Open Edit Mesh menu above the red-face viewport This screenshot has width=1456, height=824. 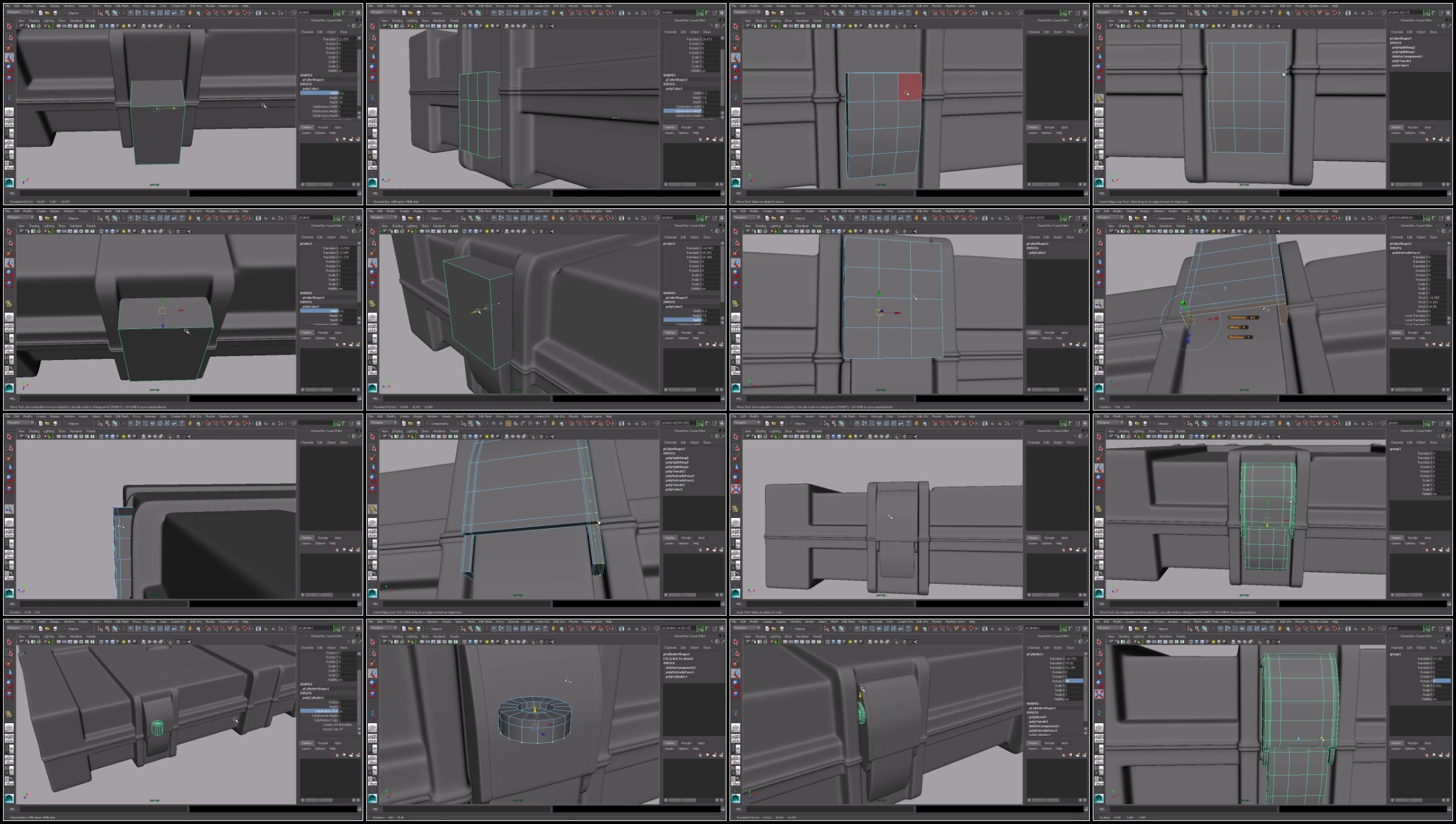click(850, 6)
